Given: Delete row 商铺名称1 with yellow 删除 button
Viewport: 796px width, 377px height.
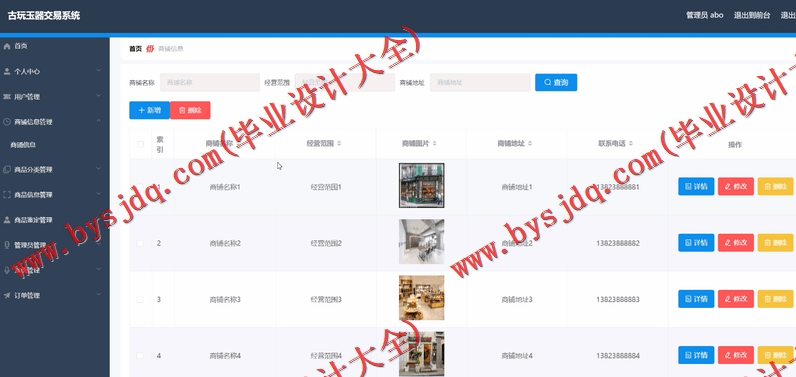Looking at the screenshot, I should coord(775,187).
